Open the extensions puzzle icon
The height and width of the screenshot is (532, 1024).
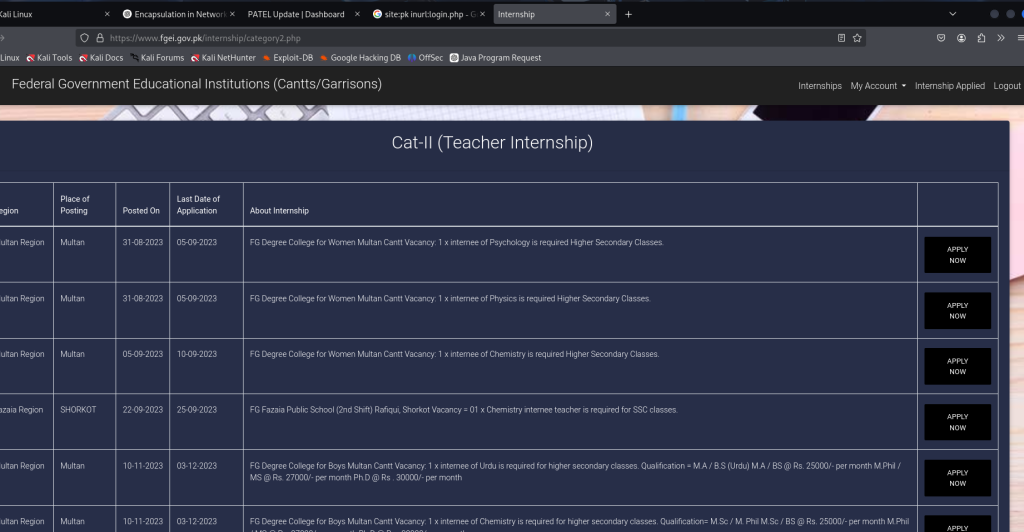[981, 38]
